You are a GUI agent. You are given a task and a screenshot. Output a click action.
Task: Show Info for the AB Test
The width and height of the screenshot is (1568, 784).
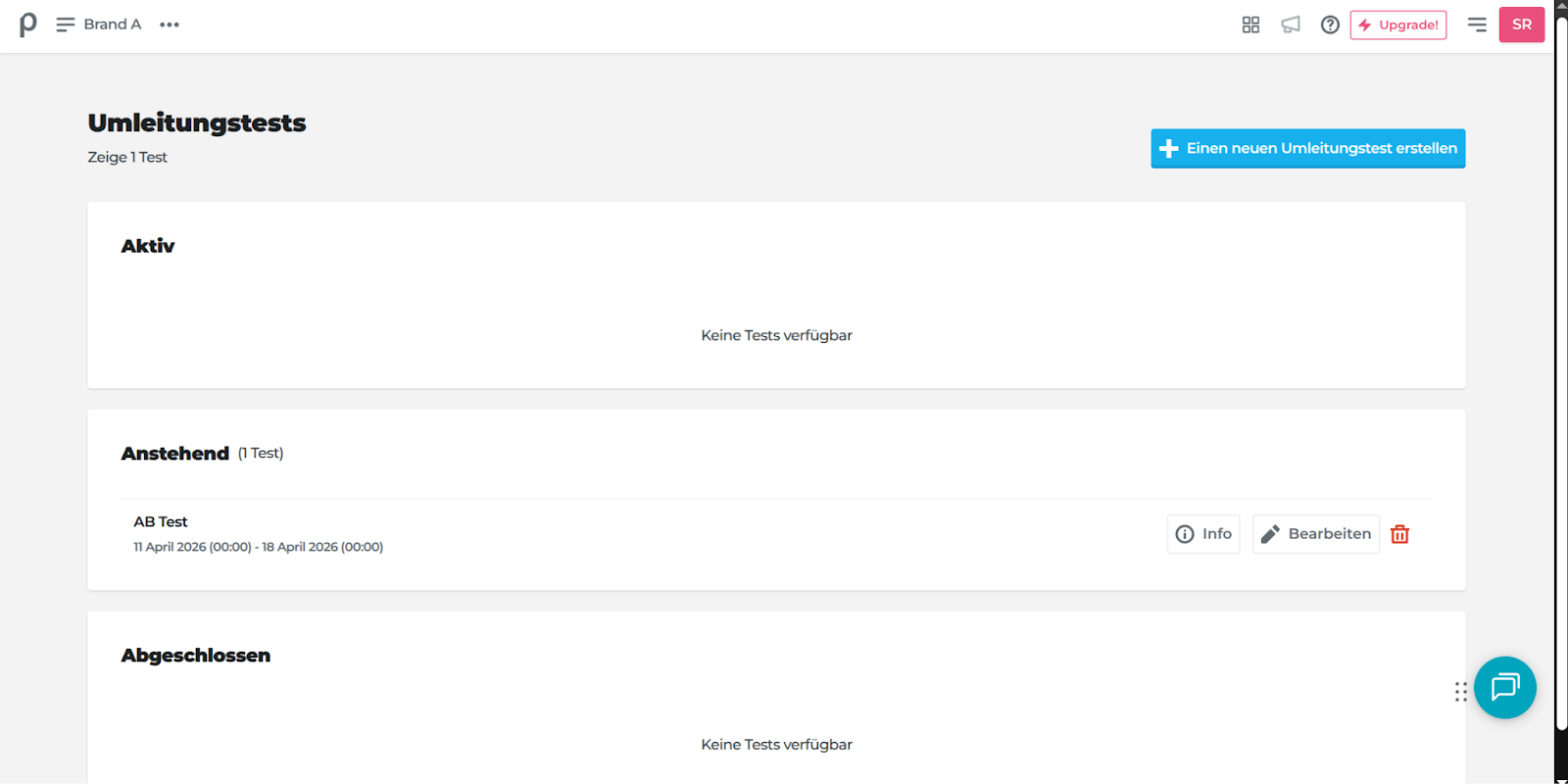point(1203,534)
